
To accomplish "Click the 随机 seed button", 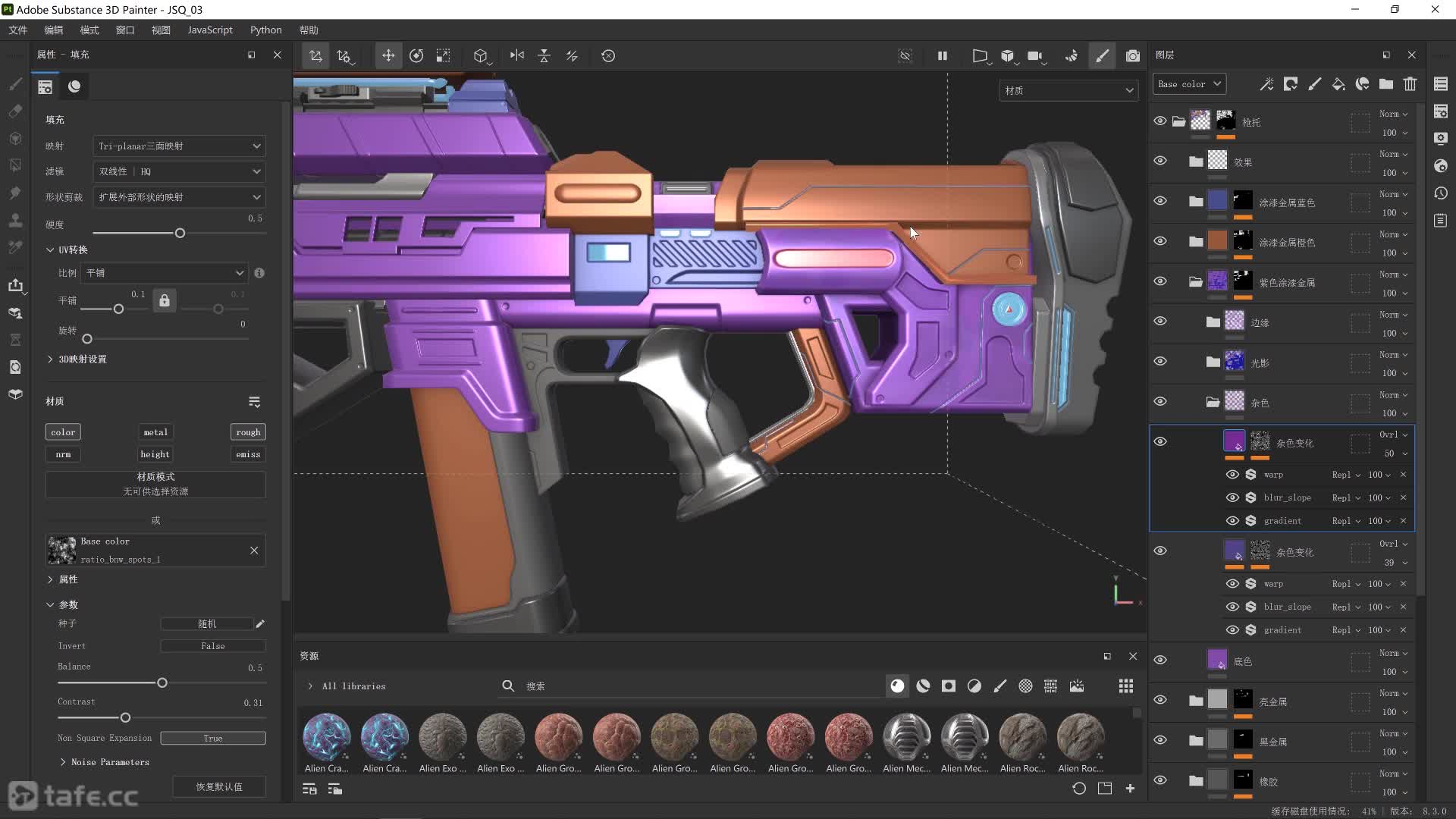I will coord(207,623).
